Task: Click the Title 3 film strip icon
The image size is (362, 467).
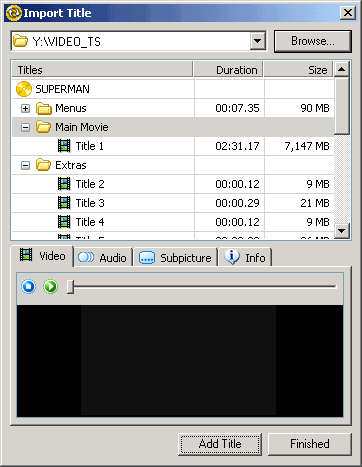Action: pos(64,203)
